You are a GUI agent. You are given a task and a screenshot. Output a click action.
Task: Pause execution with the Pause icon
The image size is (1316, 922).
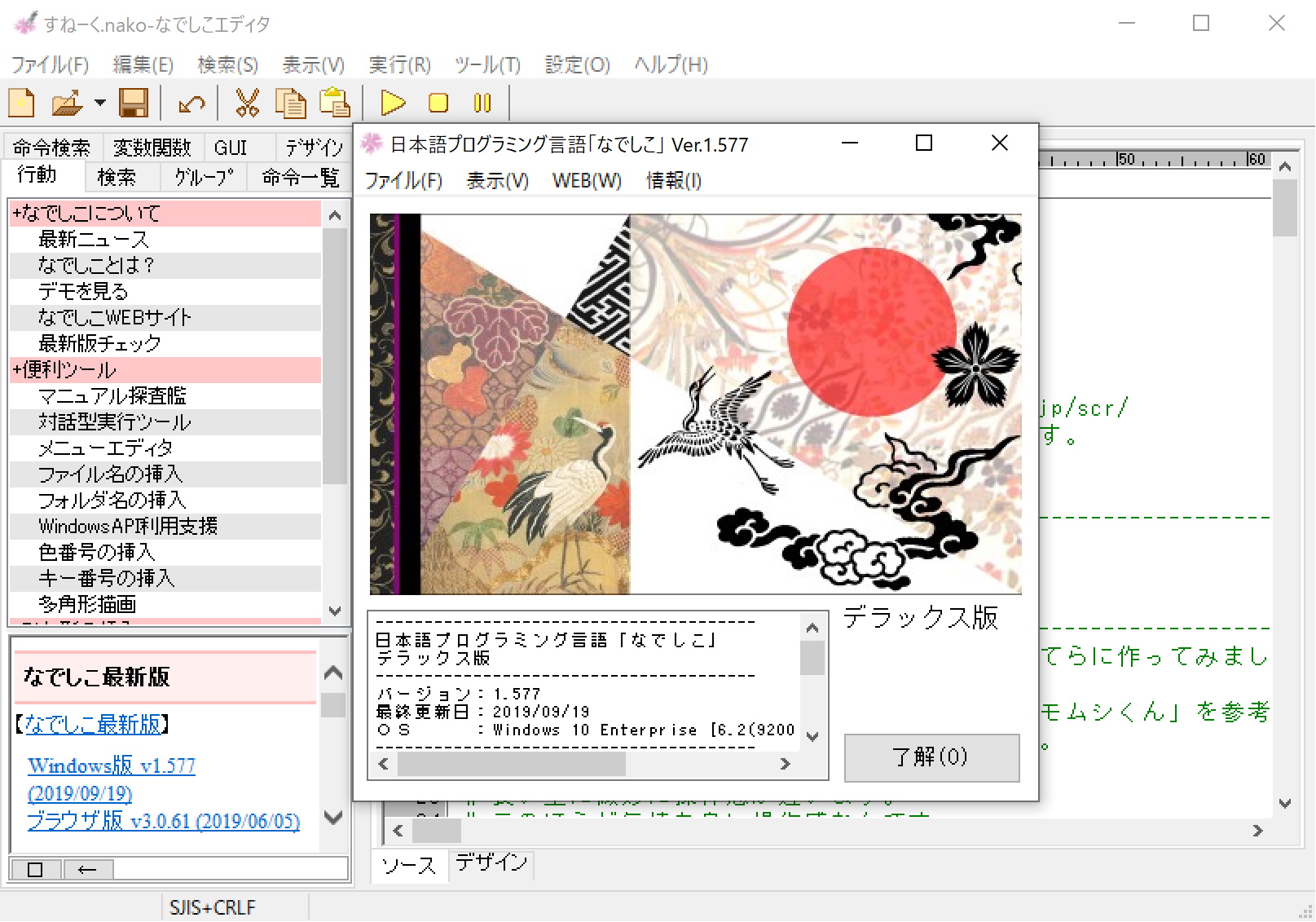(x=482, y=103)
